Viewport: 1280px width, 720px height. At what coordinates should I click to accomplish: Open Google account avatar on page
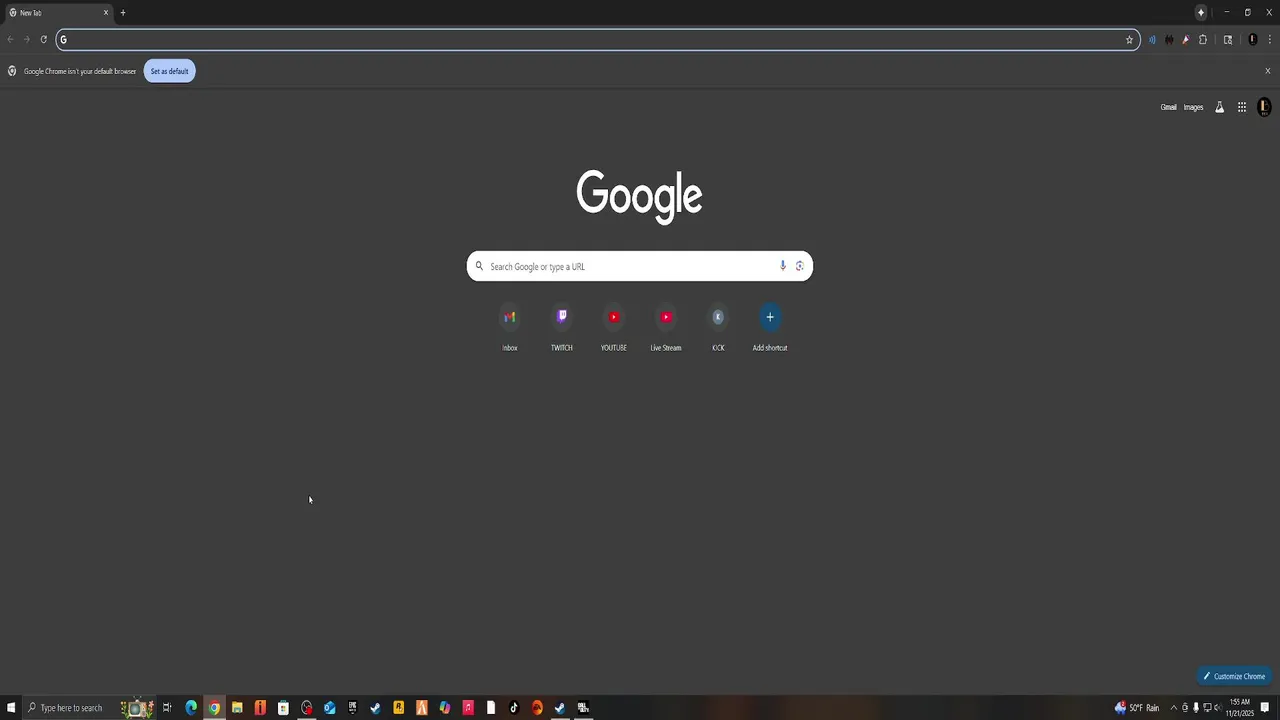[1264, 107]
